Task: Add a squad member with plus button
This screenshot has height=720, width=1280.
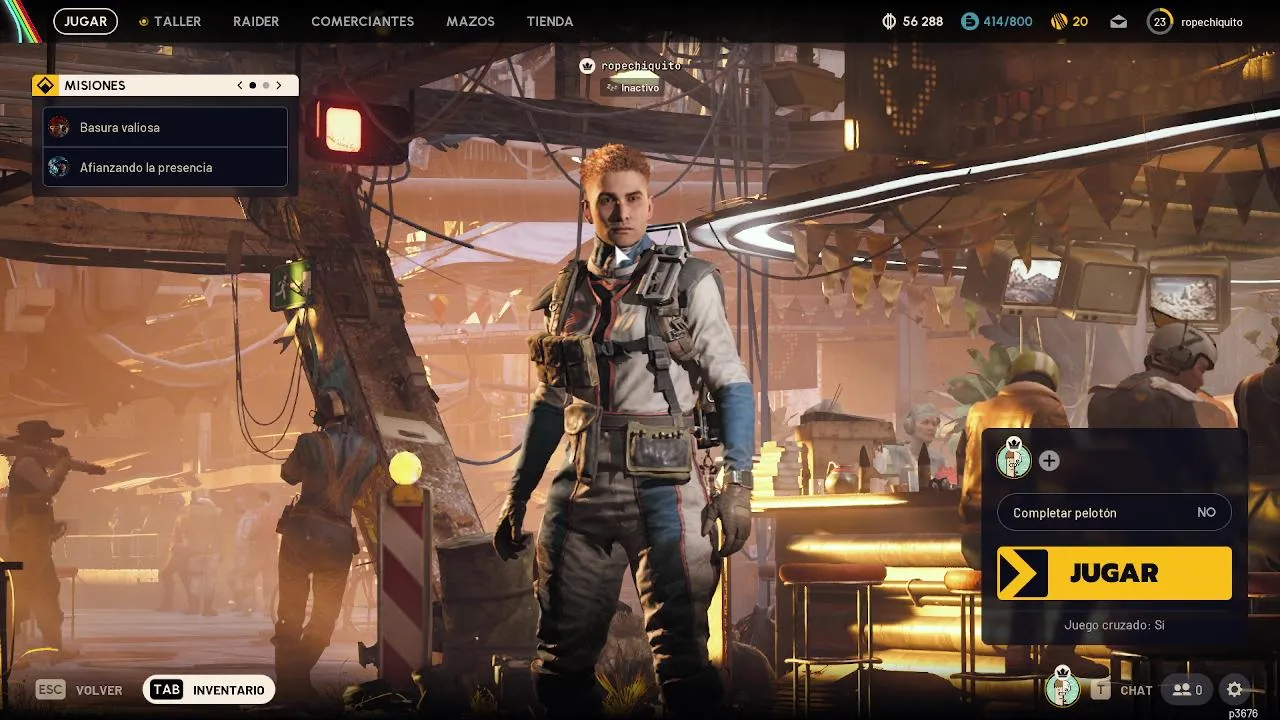Action: [1049, 461]
